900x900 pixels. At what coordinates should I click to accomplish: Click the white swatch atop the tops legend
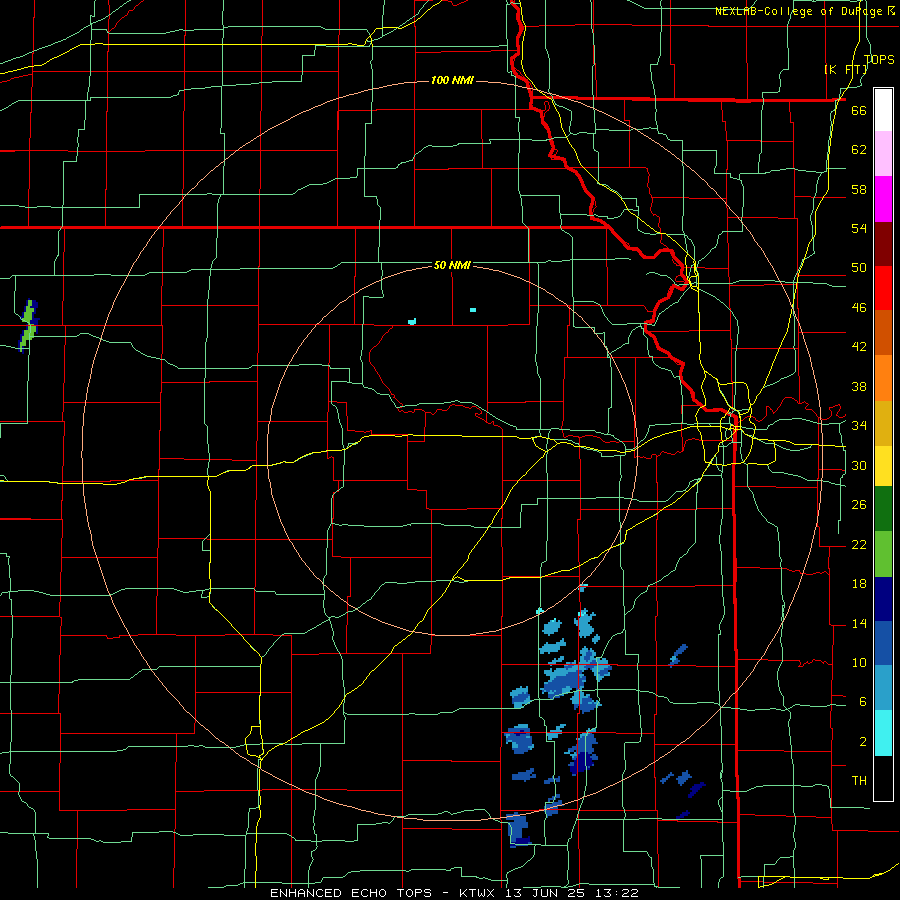pos(883,110)
